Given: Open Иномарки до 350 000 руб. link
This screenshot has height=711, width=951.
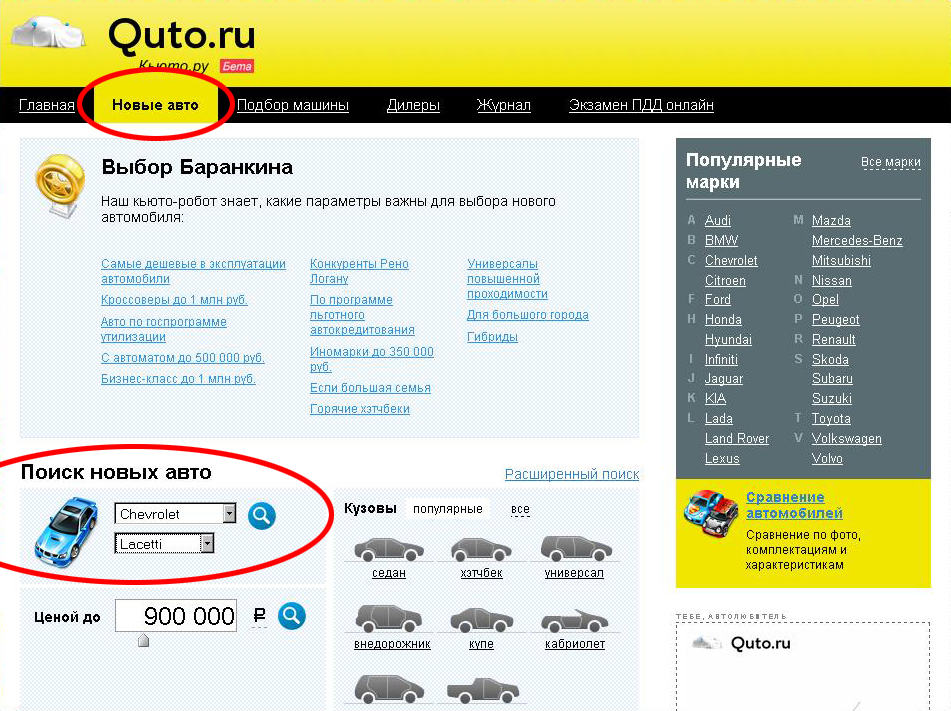Looking at the screenshot, I should [x=371, y=359].
